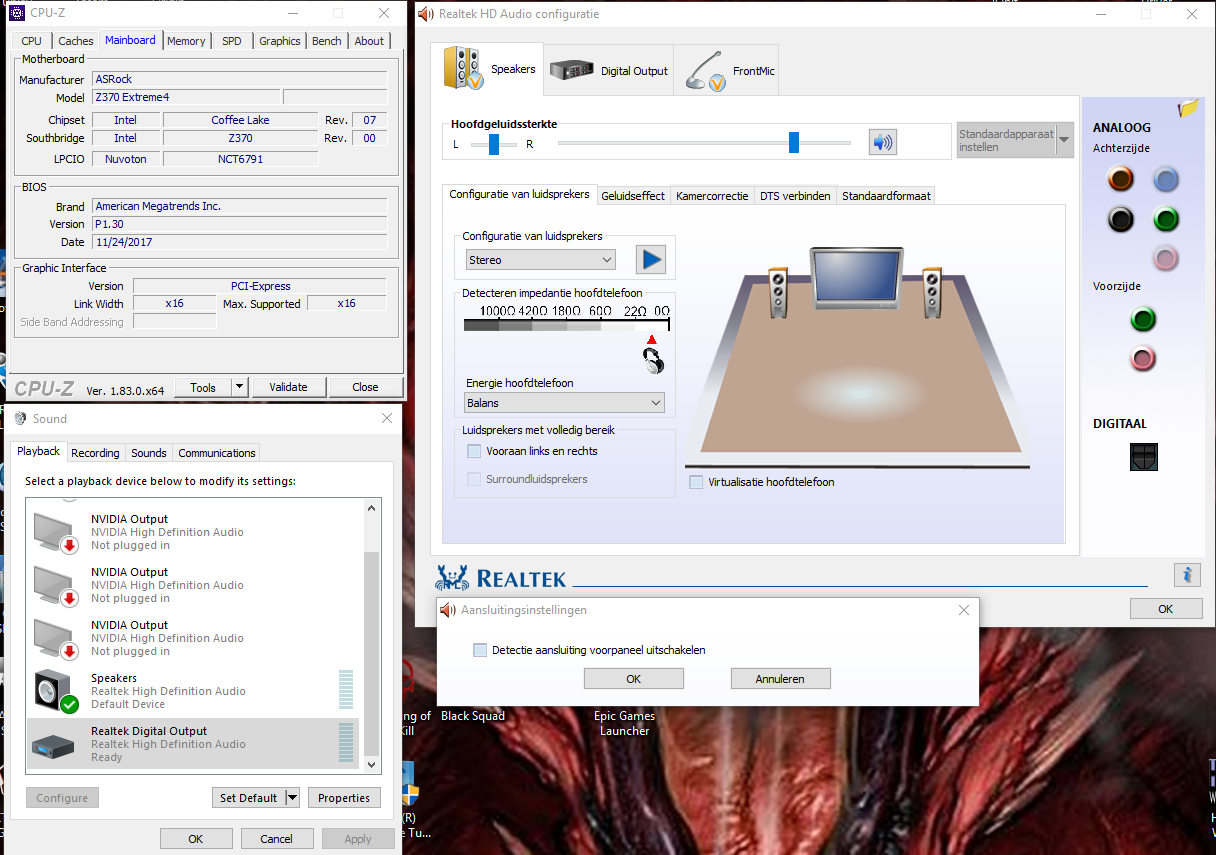Screen dimensions: 1216x855
Task: Open the Set Default dropdown arrow
Action: [x=292, y=798]
